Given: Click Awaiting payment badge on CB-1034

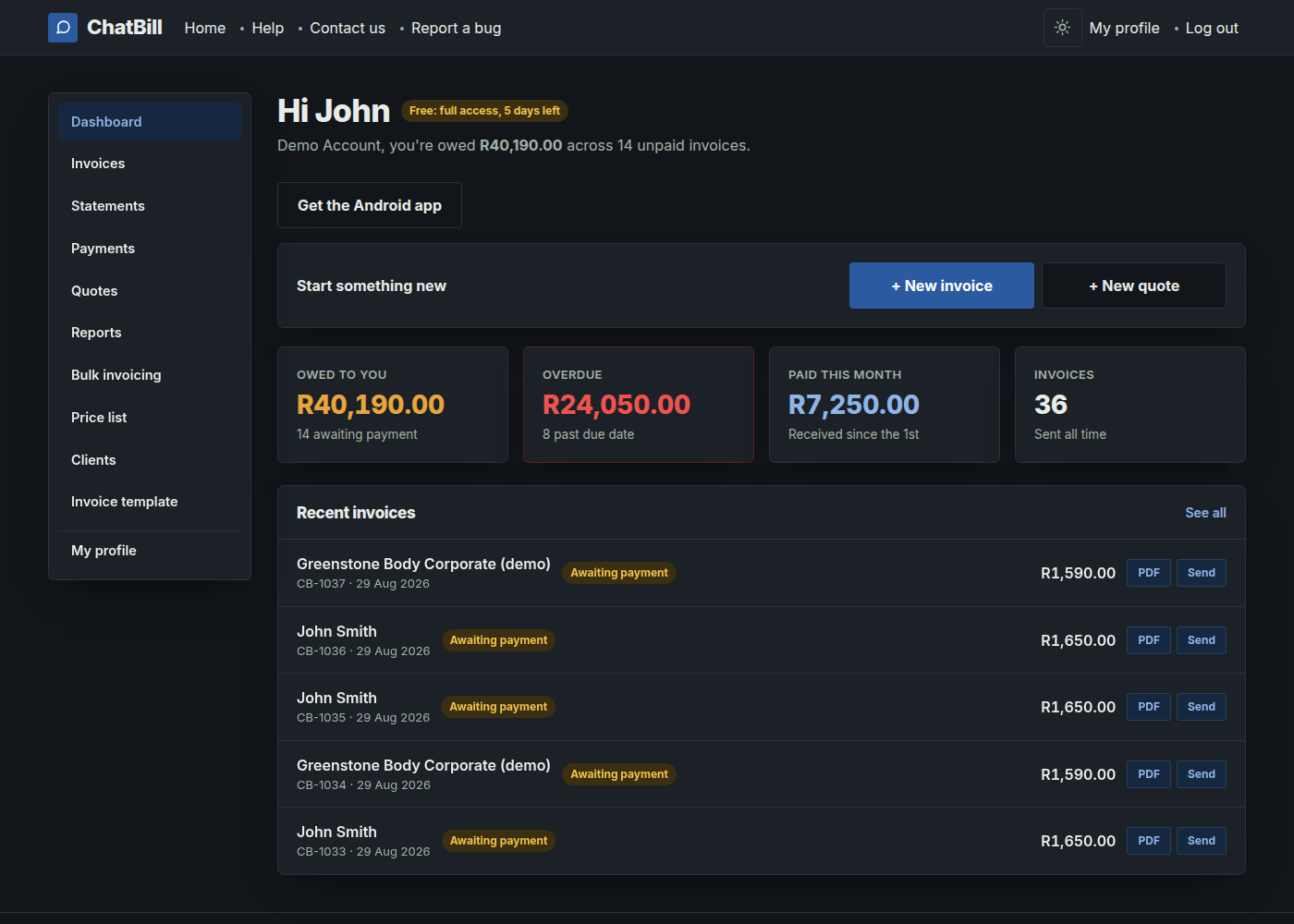Looking at the screenshot, I should [619, 774].
